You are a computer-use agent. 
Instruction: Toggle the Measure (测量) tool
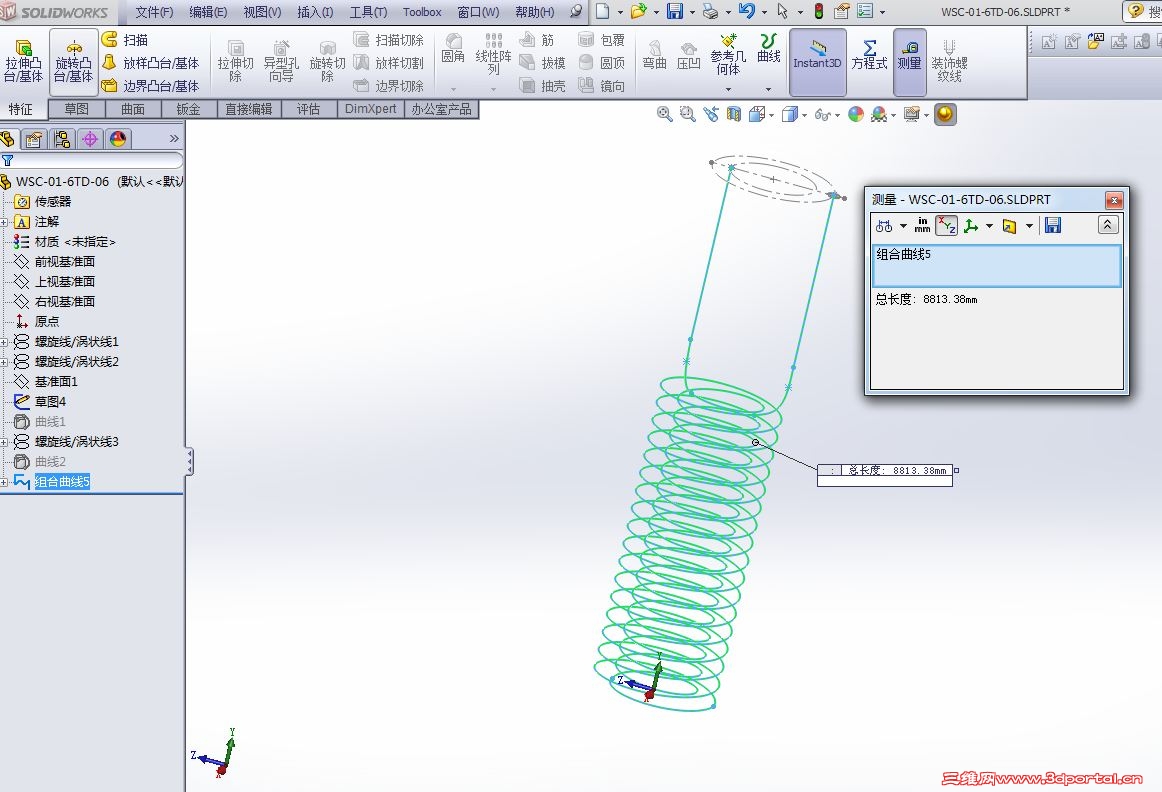click(x=909, y=62)
